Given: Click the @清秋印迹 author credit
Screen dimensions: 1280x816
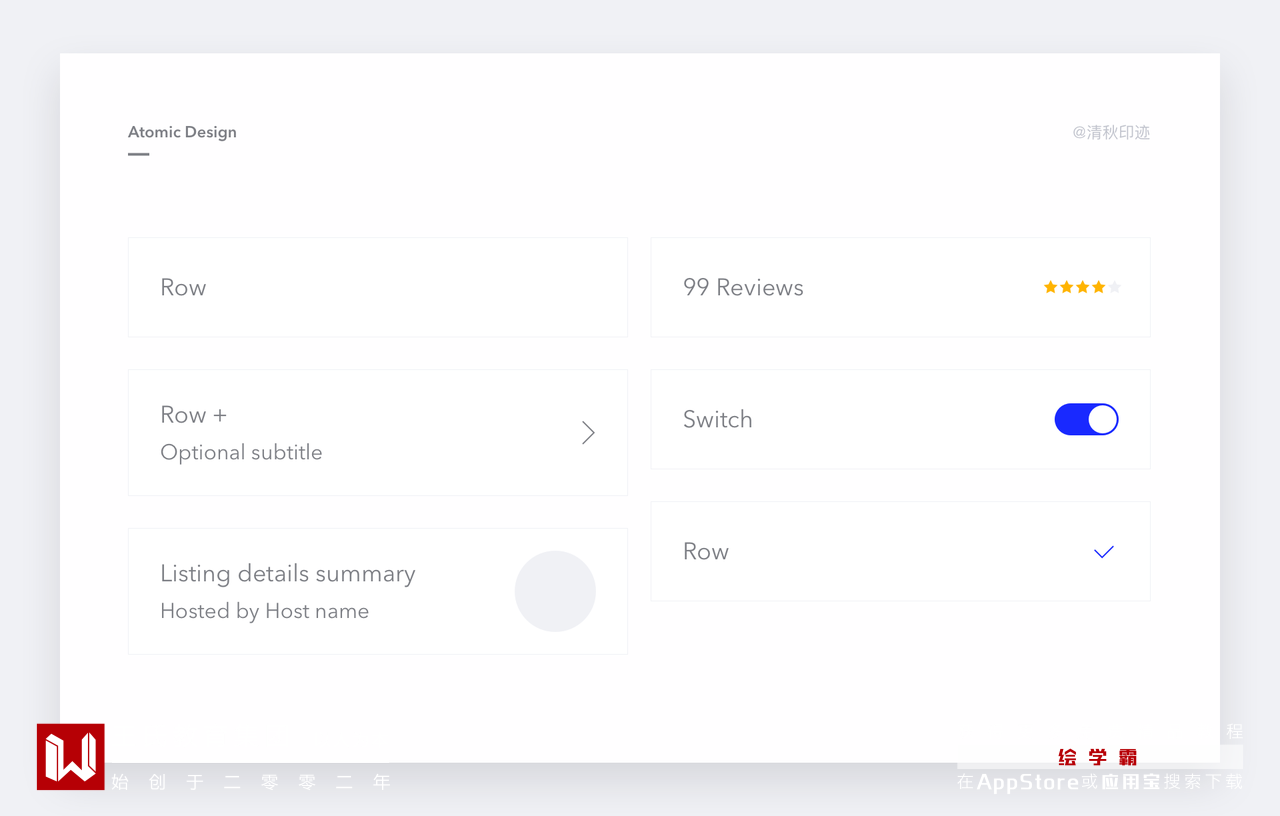Looking at the screenshot, I should click(x=1111, y=132).
